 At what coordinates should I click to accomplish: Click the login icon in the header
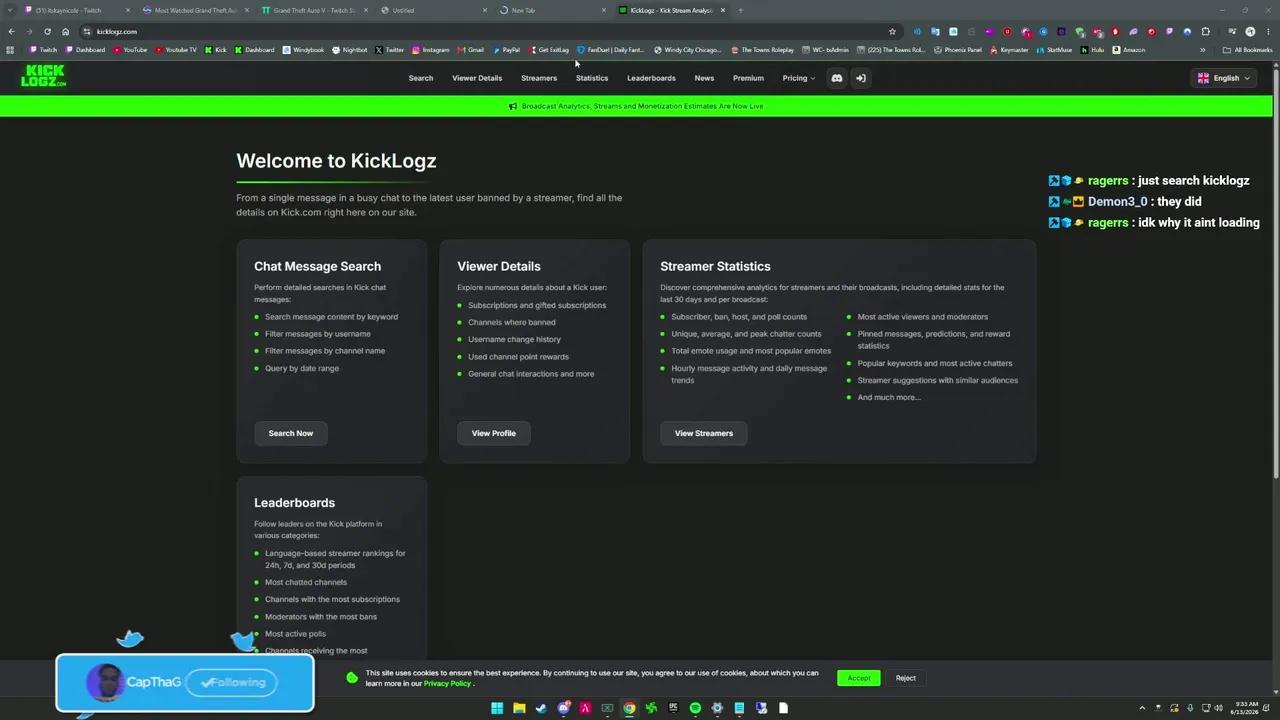tap(860, 78)
